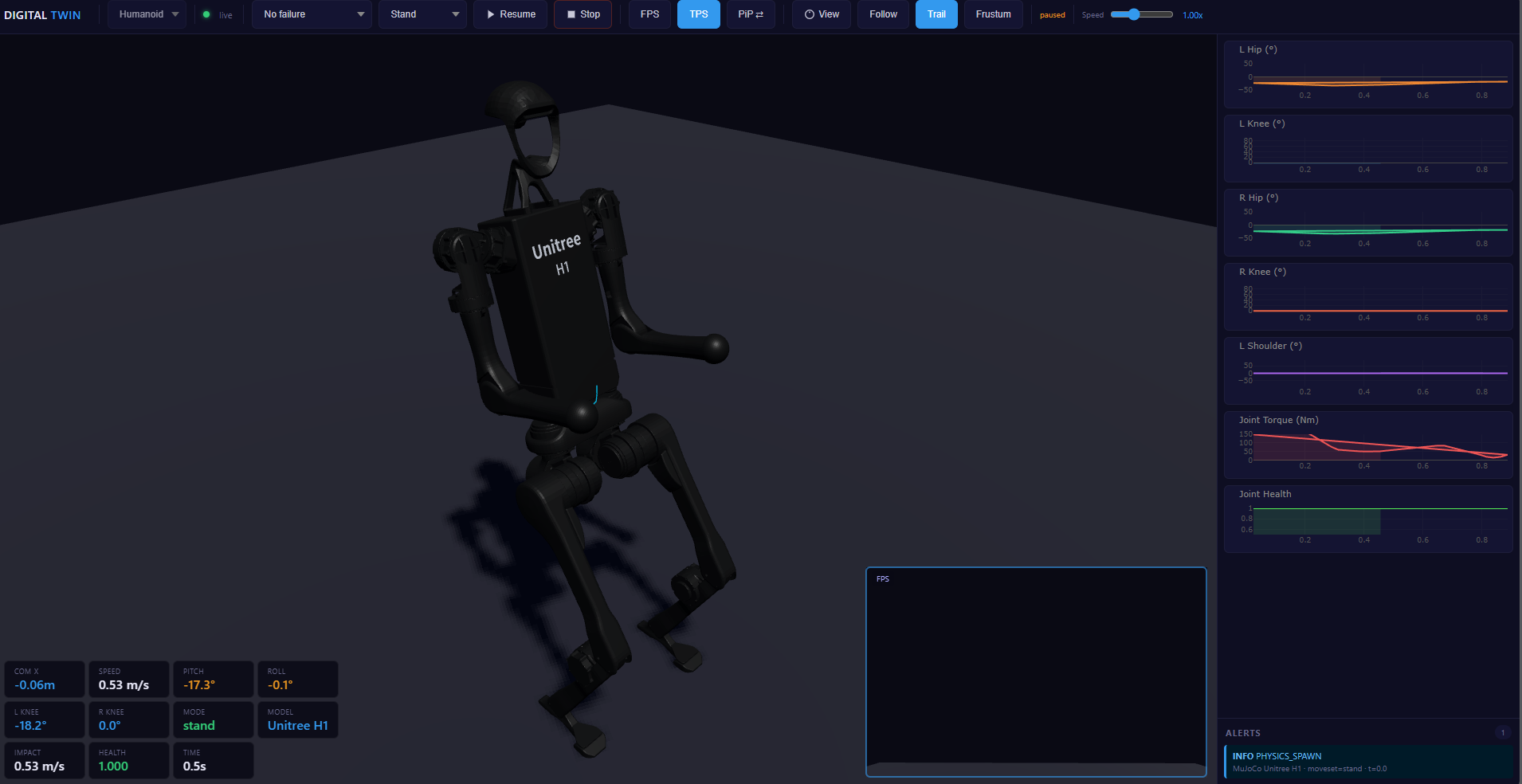Click the ROLL -0.1° readout
The height and width of the screenshot is (784, 1522).
pyautogui.click(x=298, y=679)
